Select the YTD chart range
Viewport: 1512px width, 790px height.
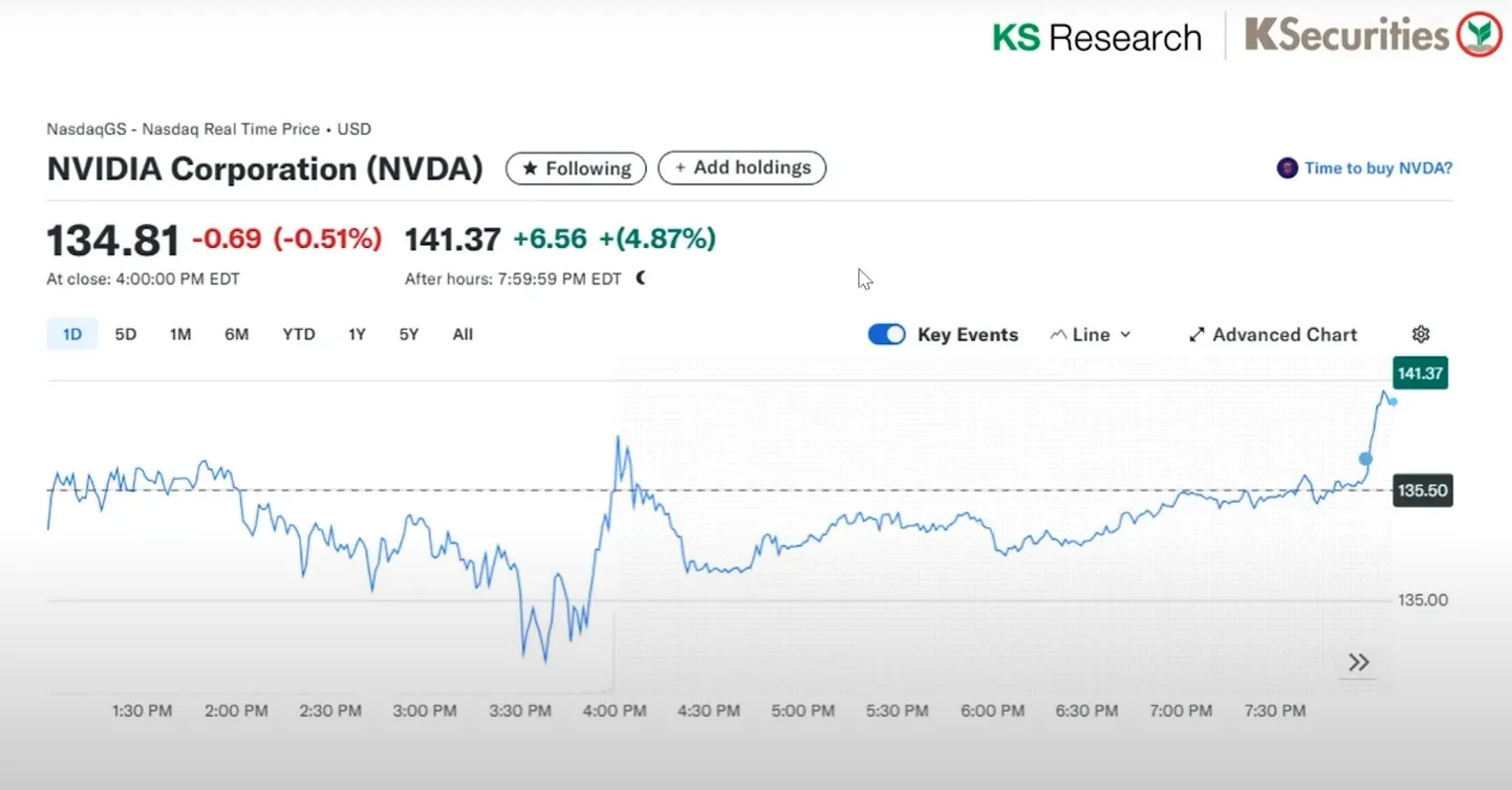click(298, 334)
